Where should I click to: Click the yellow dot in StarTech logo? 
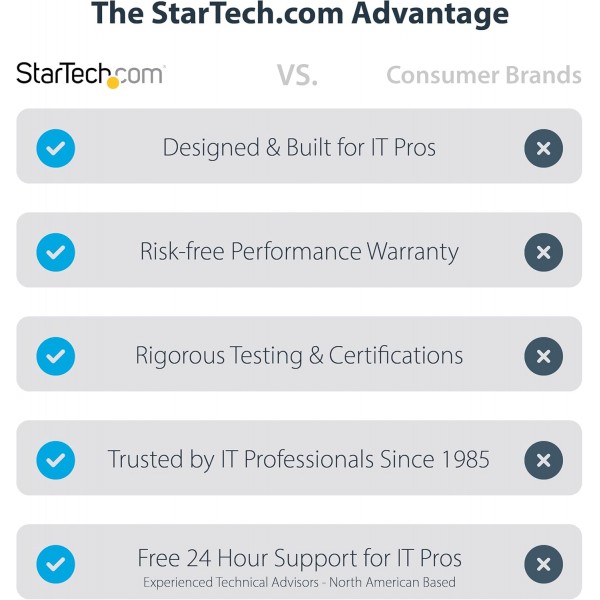tap(113, 83)
